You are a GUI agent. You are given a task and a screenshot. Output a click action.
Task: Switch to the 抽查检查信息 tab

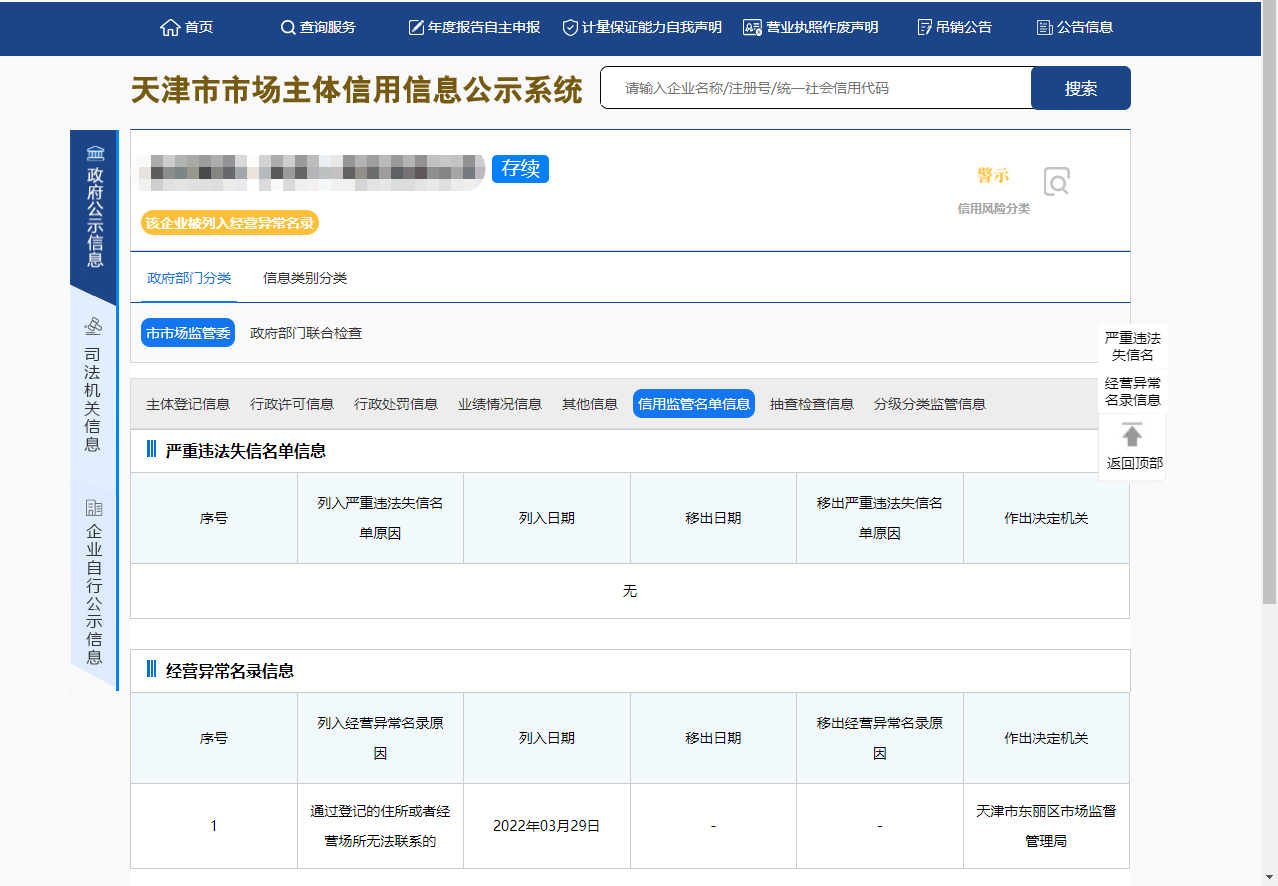pos(812,404)
